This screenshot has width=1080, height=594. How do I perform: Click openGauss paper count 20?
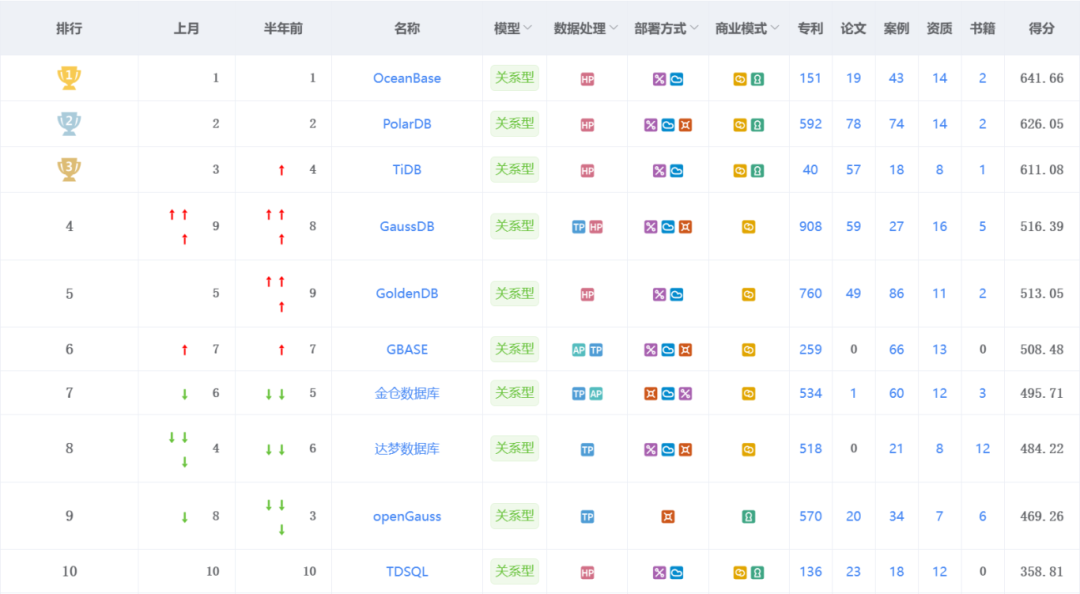(x=853, y=516)
